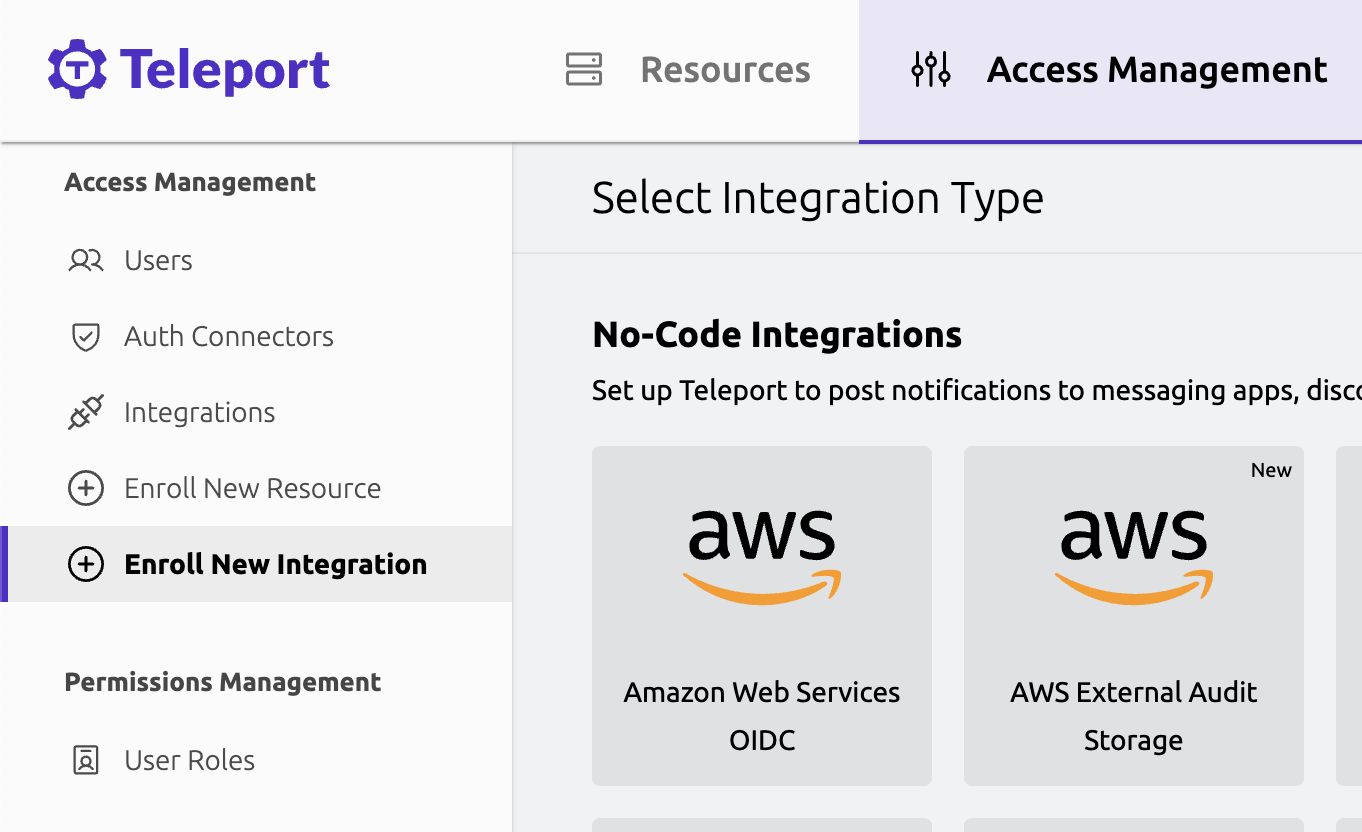Screen dimensions: 1362x832
Task: Select the Resources server icon
Action: coord(585,68)
